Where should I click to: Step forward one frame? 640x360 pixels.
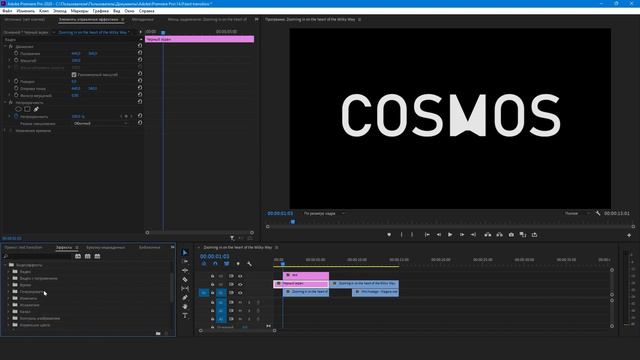point(462,235)
